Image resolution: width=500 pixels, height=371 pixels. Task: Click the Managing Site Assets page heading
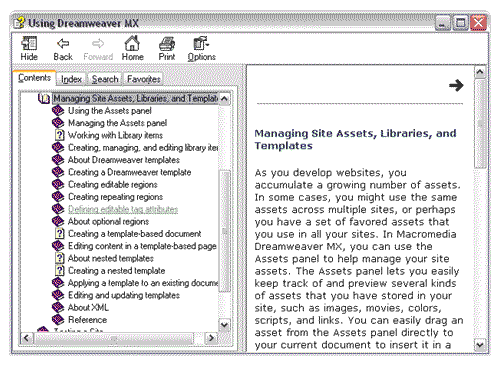tap(355, 139)
